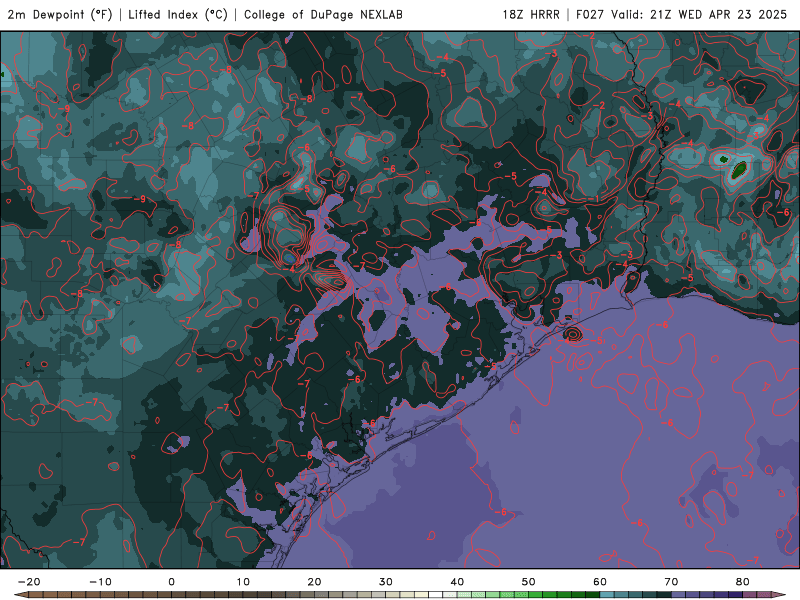This screenshot has width=800, height=600.
Task: Click the 20 label on the color scale
Action: (x=314, y=582)
